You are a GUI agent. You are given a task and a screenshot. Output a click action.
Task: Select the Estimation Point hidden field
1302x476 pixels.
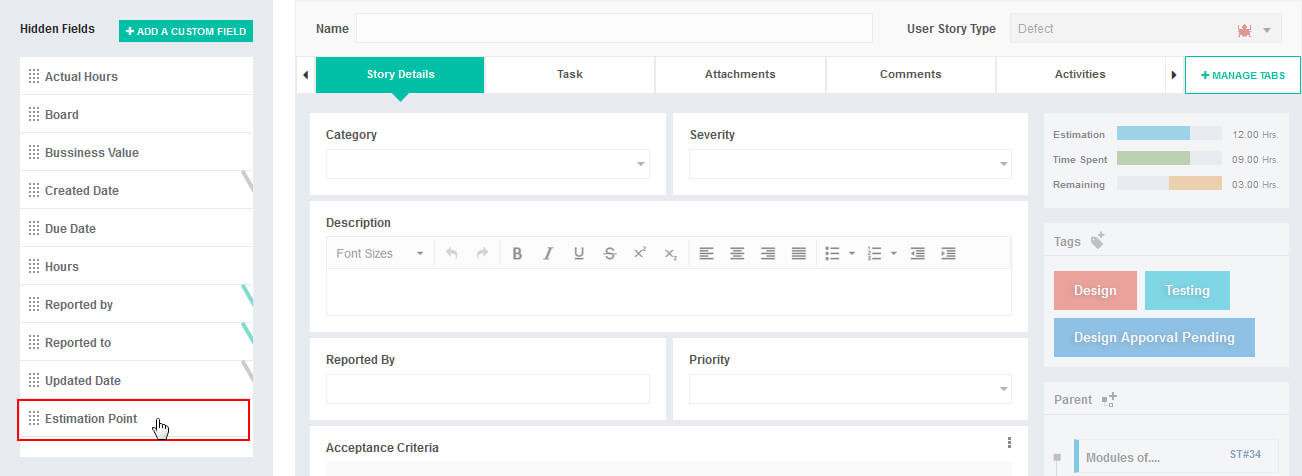pyautogui.click(x=134, y=419)
